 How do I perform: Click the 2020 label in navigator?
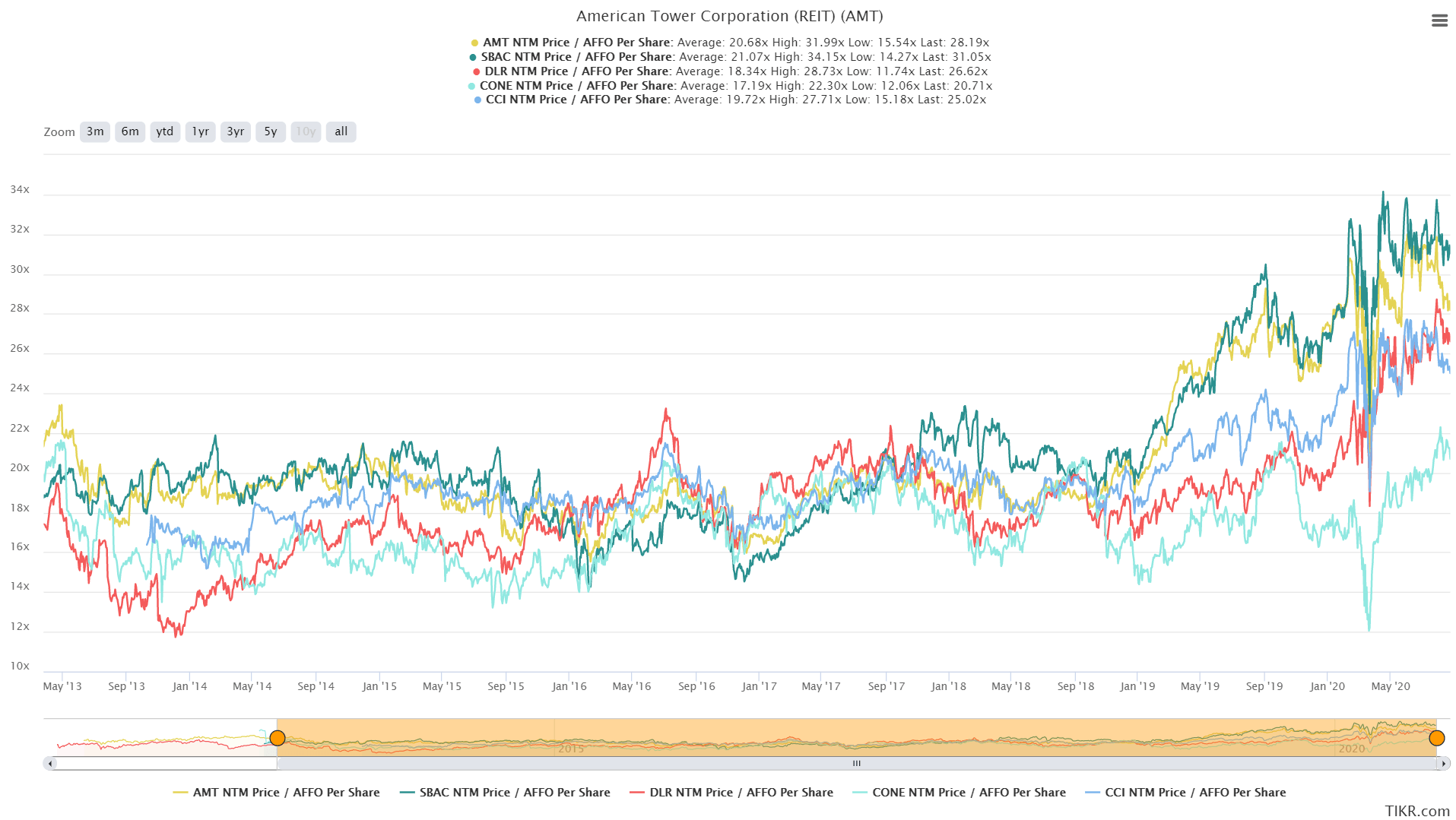(1351, 749)
